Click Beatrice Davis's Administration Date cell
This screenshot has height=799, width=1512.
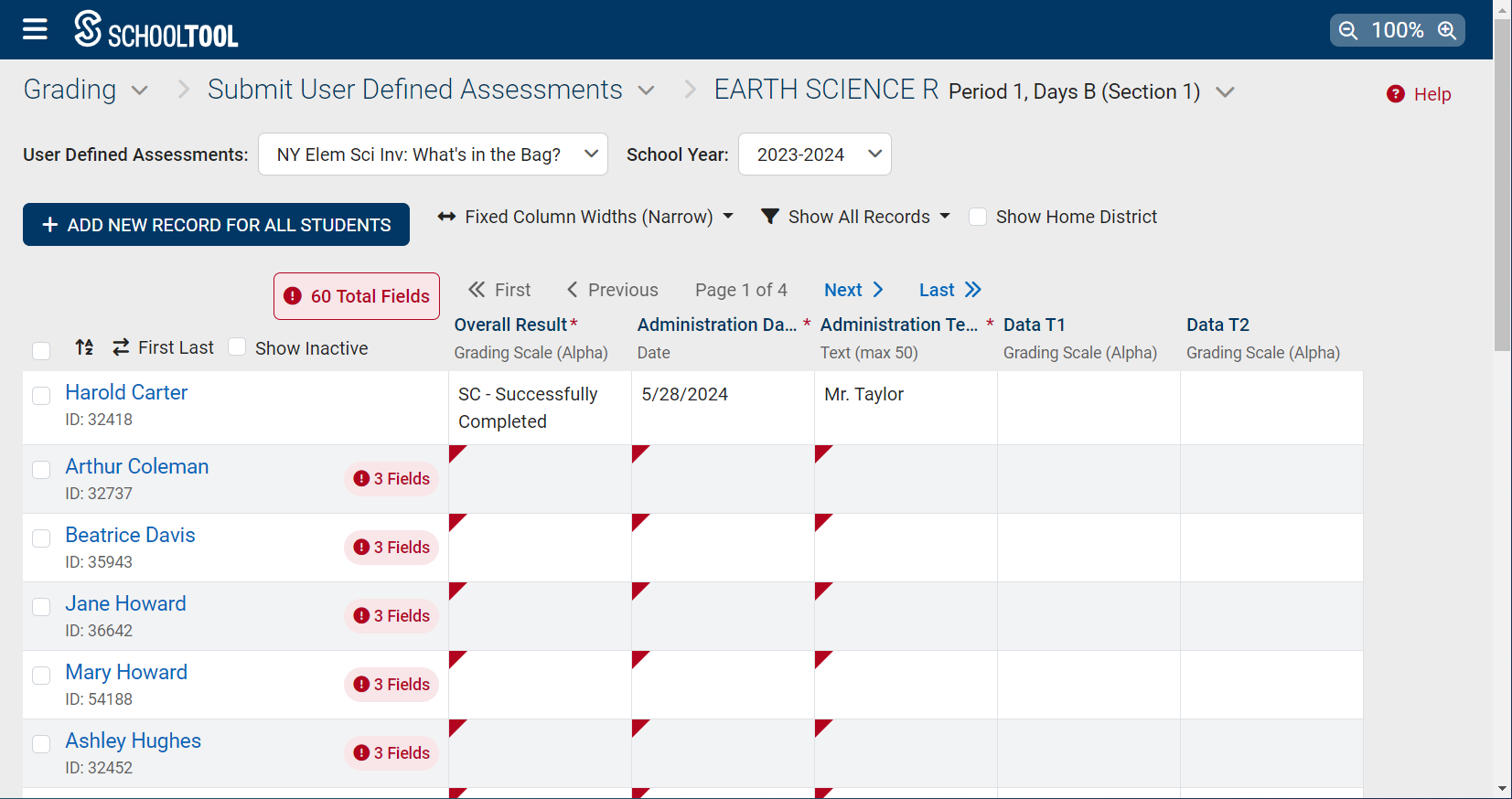pos(723,548)
